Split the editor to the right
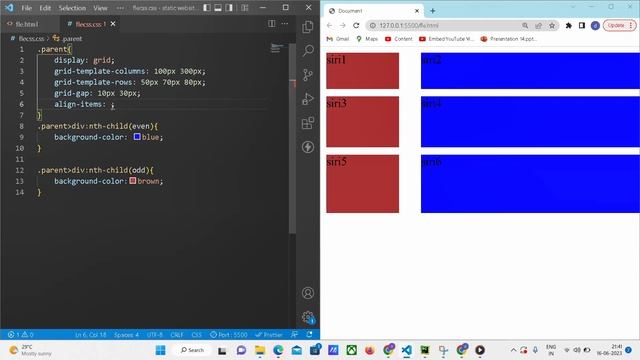 point(271,24)
